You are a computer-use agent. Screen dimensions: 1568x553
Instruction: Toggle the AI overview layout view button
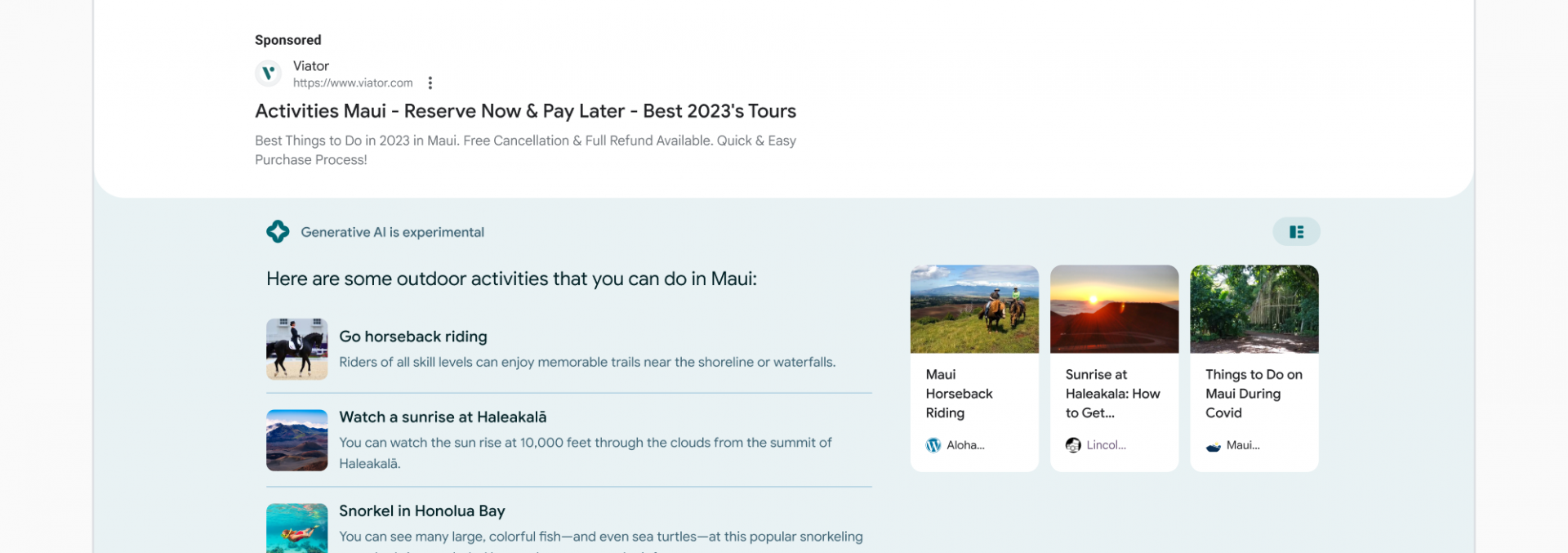1296,232
